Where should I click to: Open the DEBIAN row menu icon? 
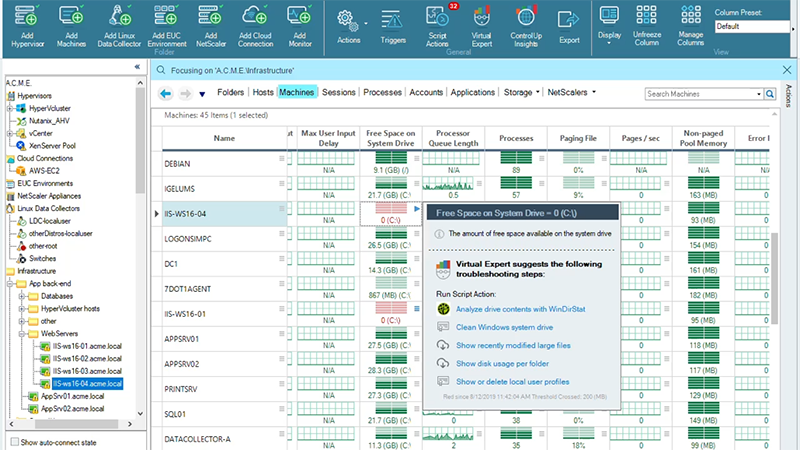coord(282,159)
